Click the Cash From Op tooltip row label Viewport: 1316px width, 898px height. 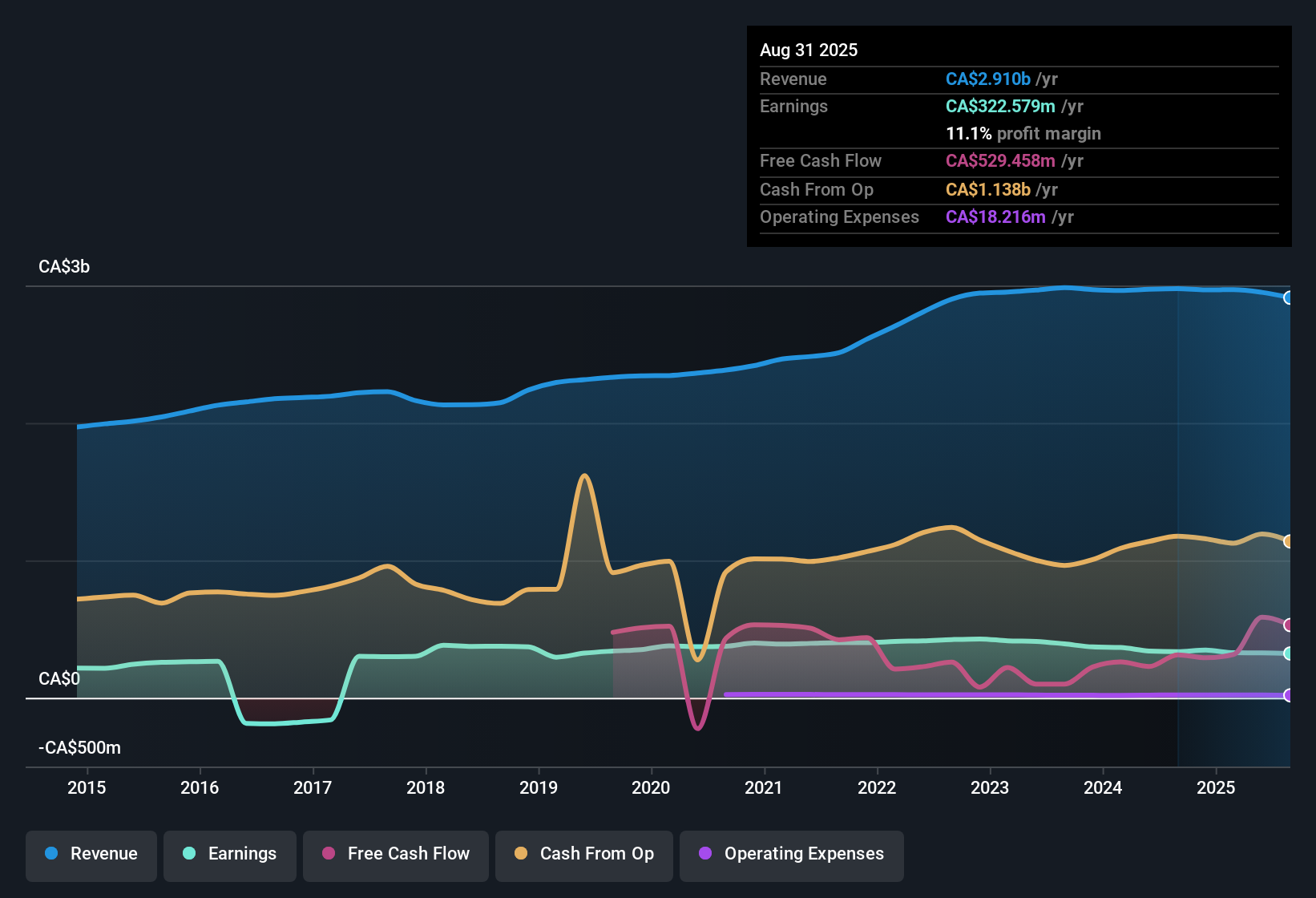click(x=817, y=189)
